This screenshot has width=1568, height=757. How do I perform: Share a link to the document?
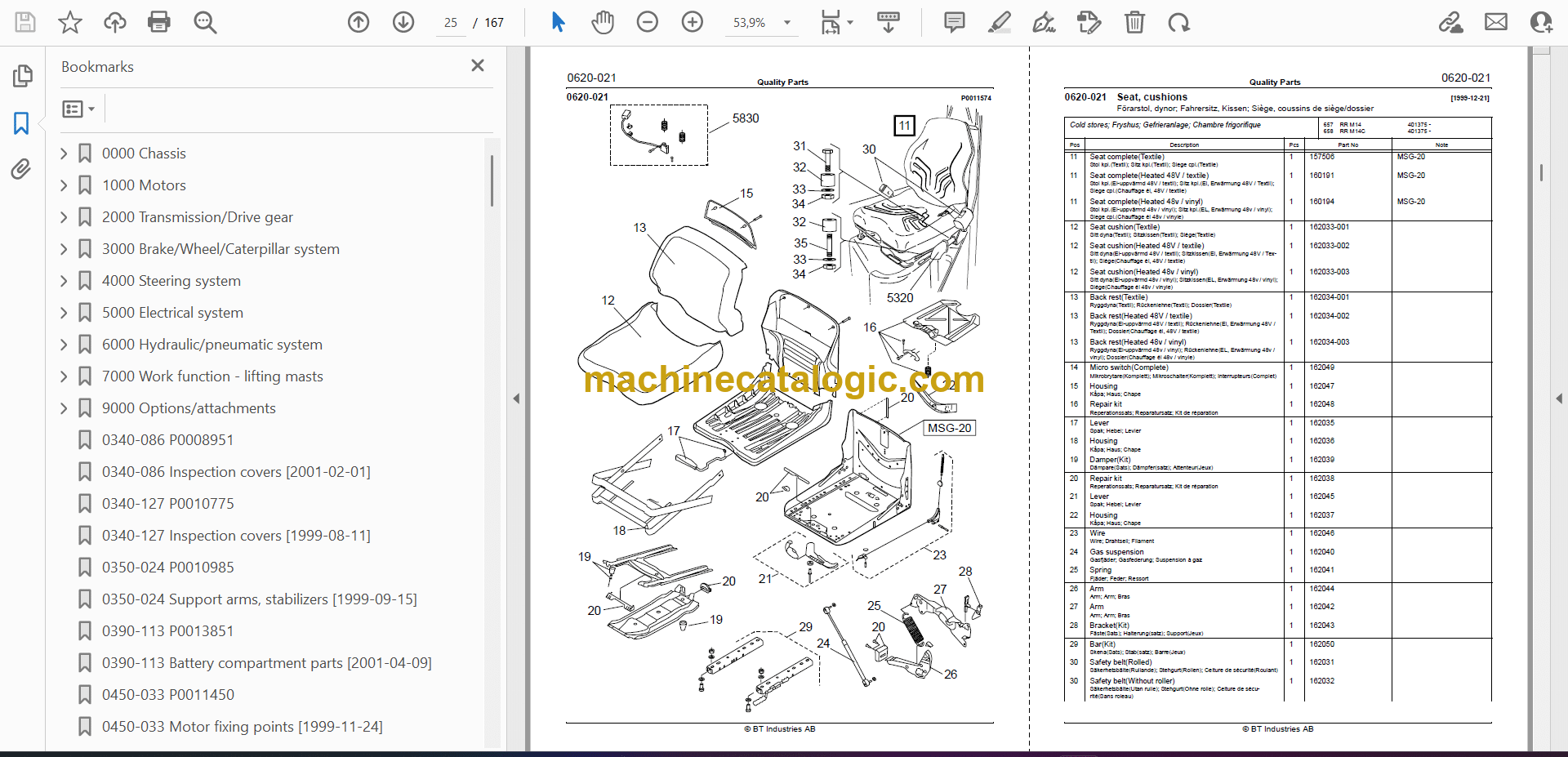coord(1451,22)
